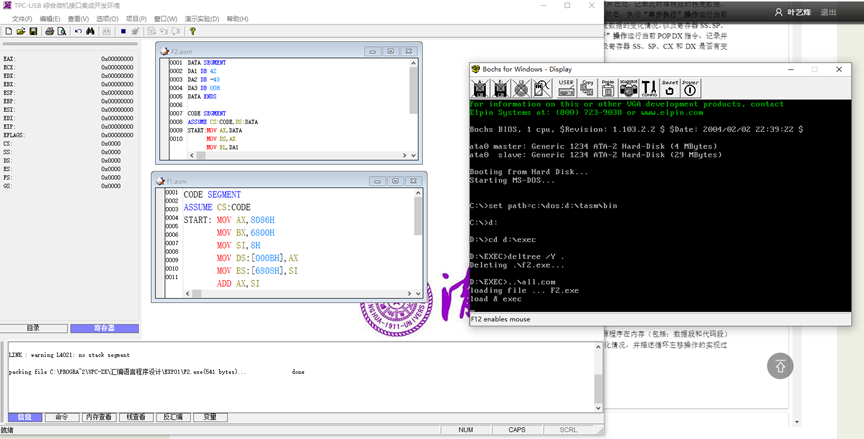The width and height of the screenshot is (864, 439).
Task: Click inside the Bochs black console display
Action: (x=660, y=206)
